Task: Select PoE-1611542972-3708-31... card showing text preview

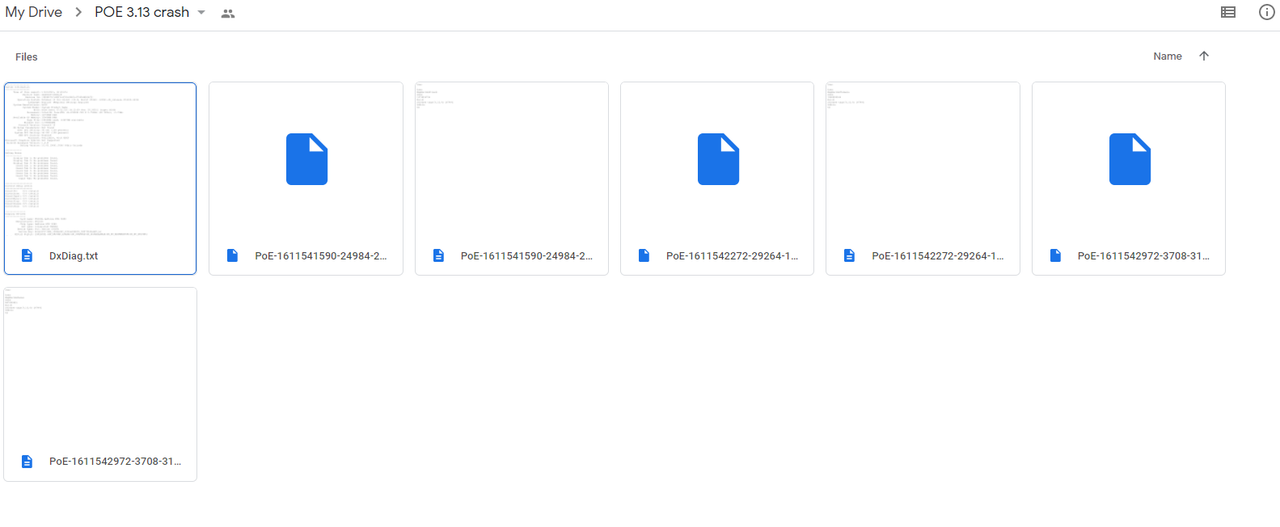Action: 100,384
